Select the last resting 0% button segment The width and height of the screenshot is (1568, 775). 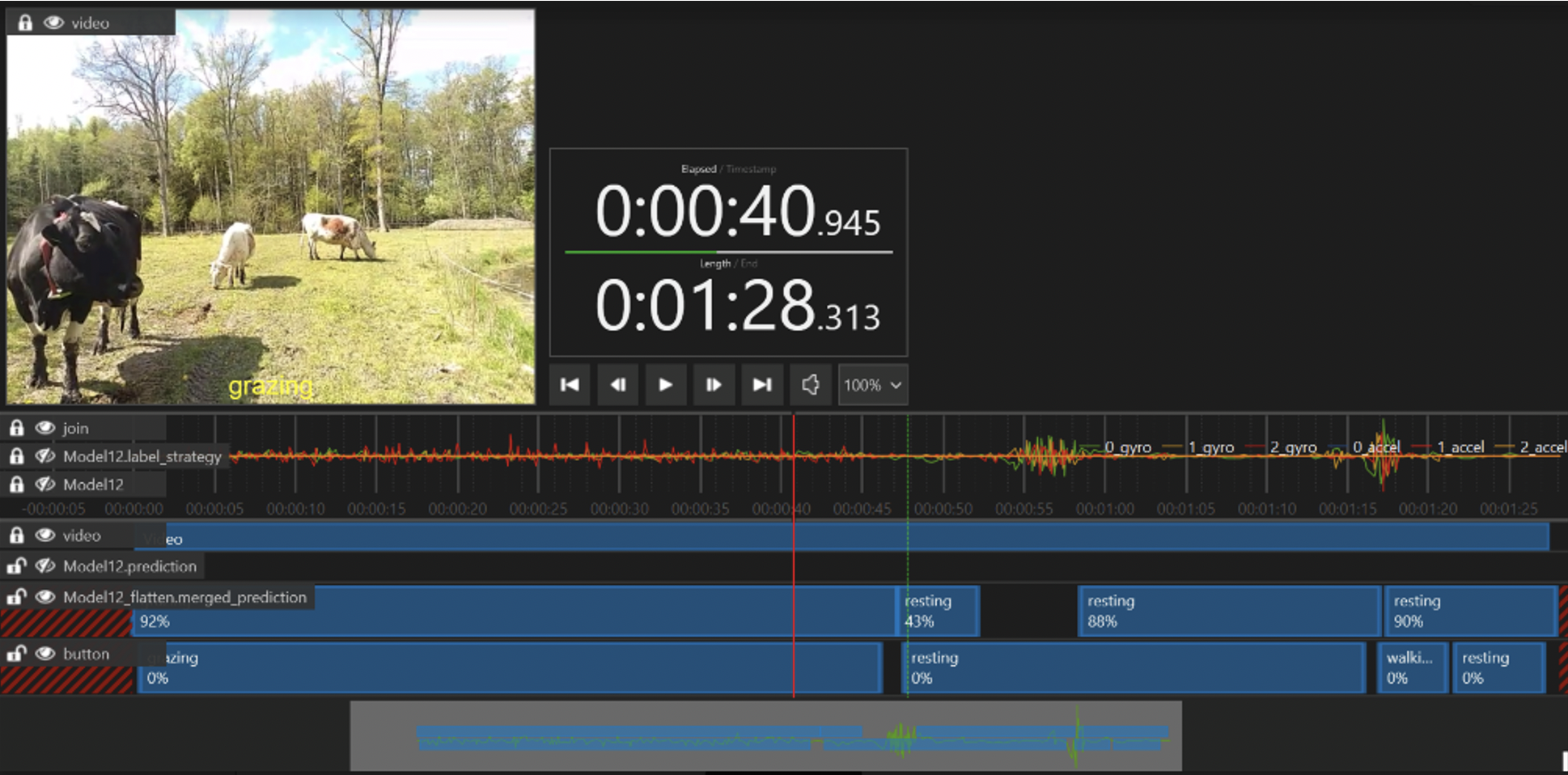[1499, 668]
